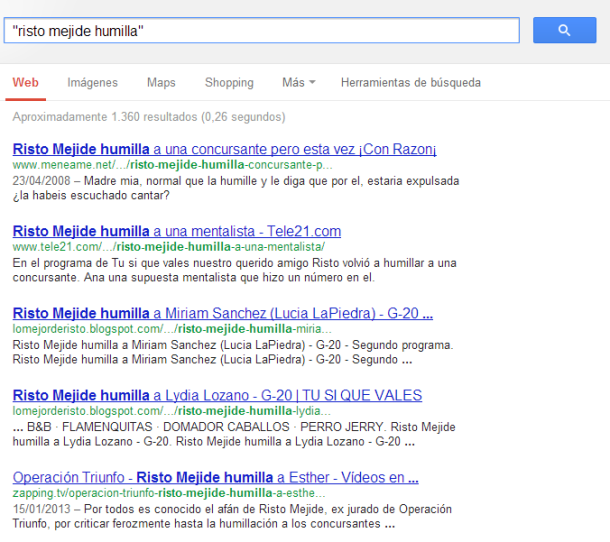Click snippet dated 15/01/2013
Viewport: 610px width, 542px height.
232,516
